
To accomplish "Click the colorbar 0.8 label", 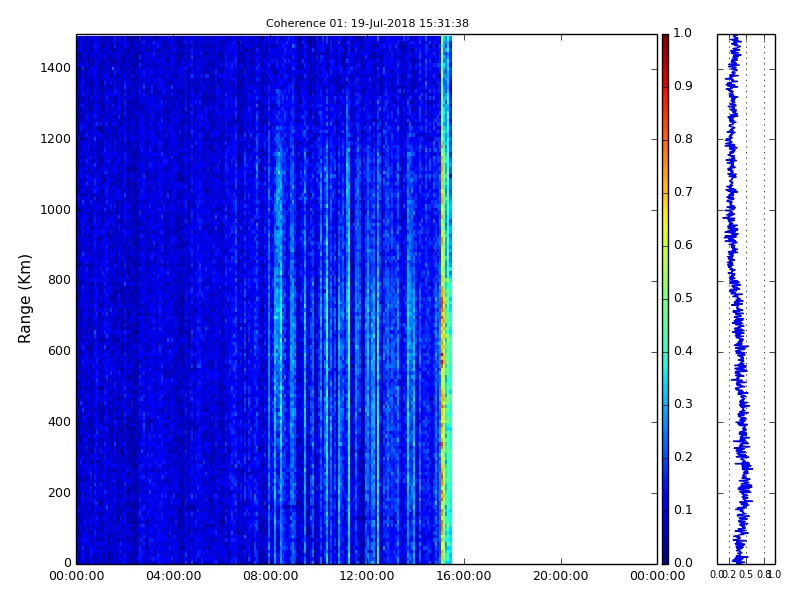I will [683, 139].
